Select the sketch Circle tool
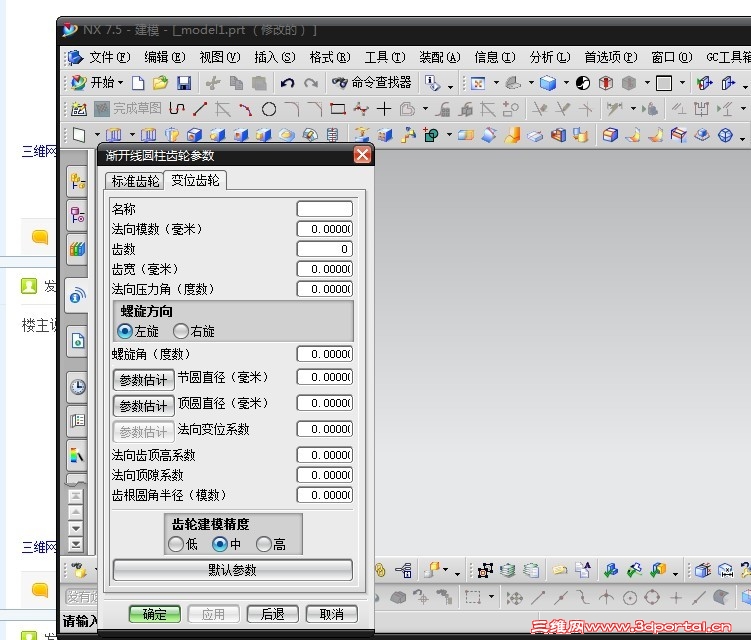 pyautogui.click(x=269, y=109)
